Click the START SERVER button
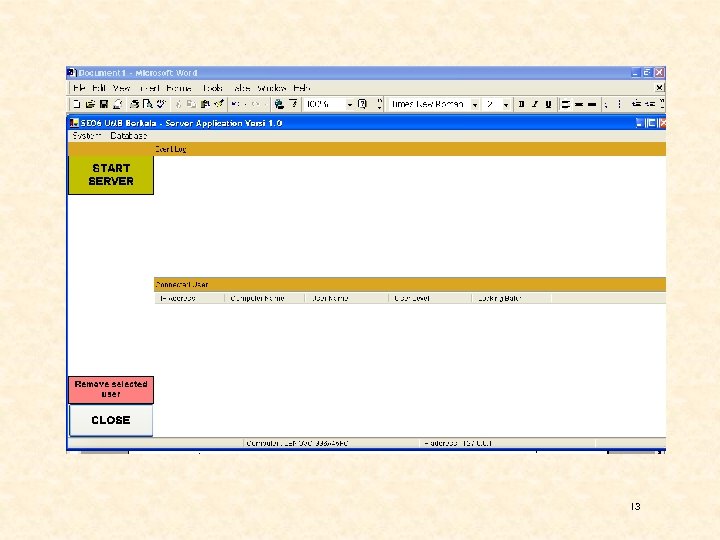This screenshot has width=720, height=540. (111, 175)
